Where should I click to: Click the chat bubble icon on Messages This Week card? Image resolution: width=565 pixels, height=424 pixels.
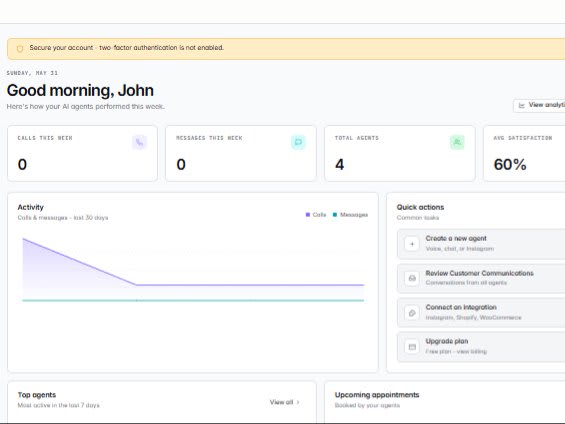[298, 142]
